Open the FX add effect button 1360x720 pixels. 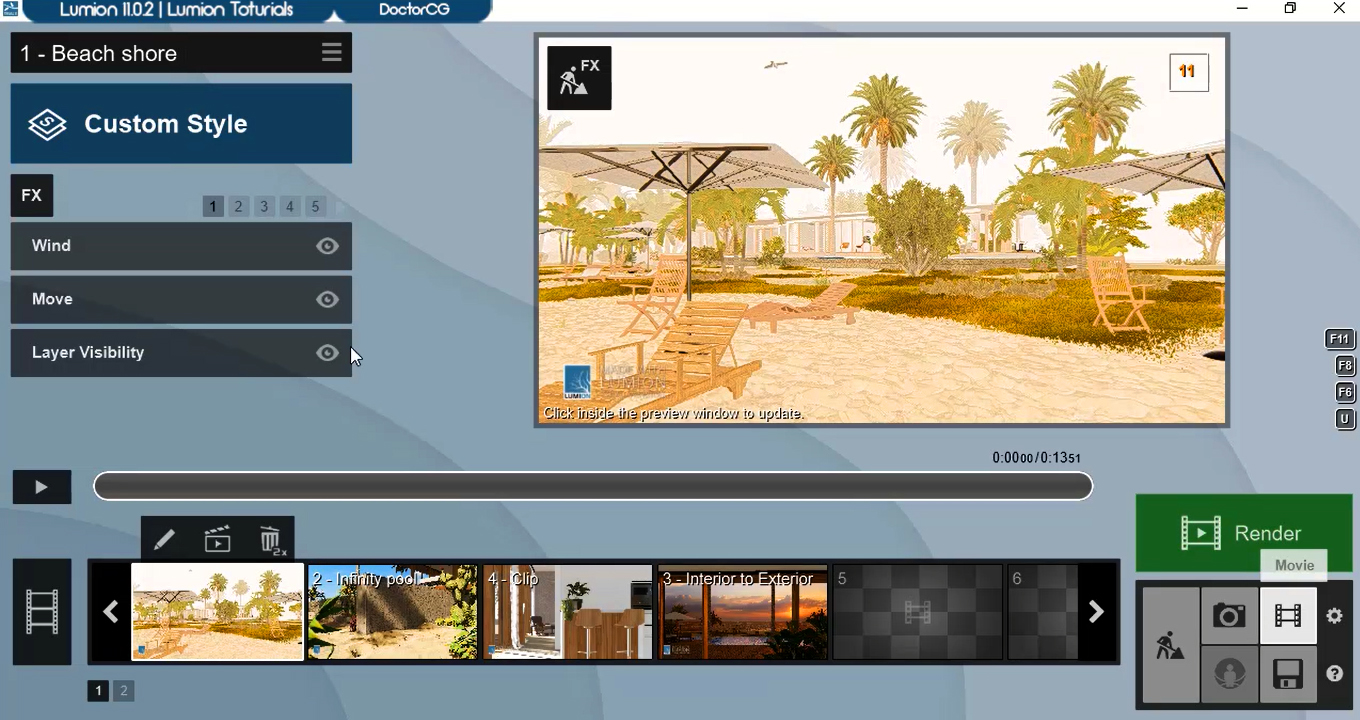coord(32,196)
